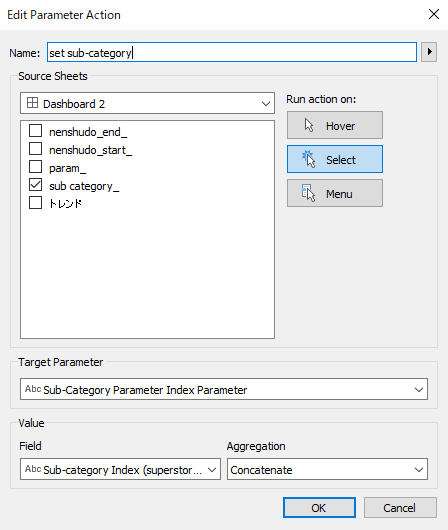Check the nenshudo_start_ sheet

[36, 149]
